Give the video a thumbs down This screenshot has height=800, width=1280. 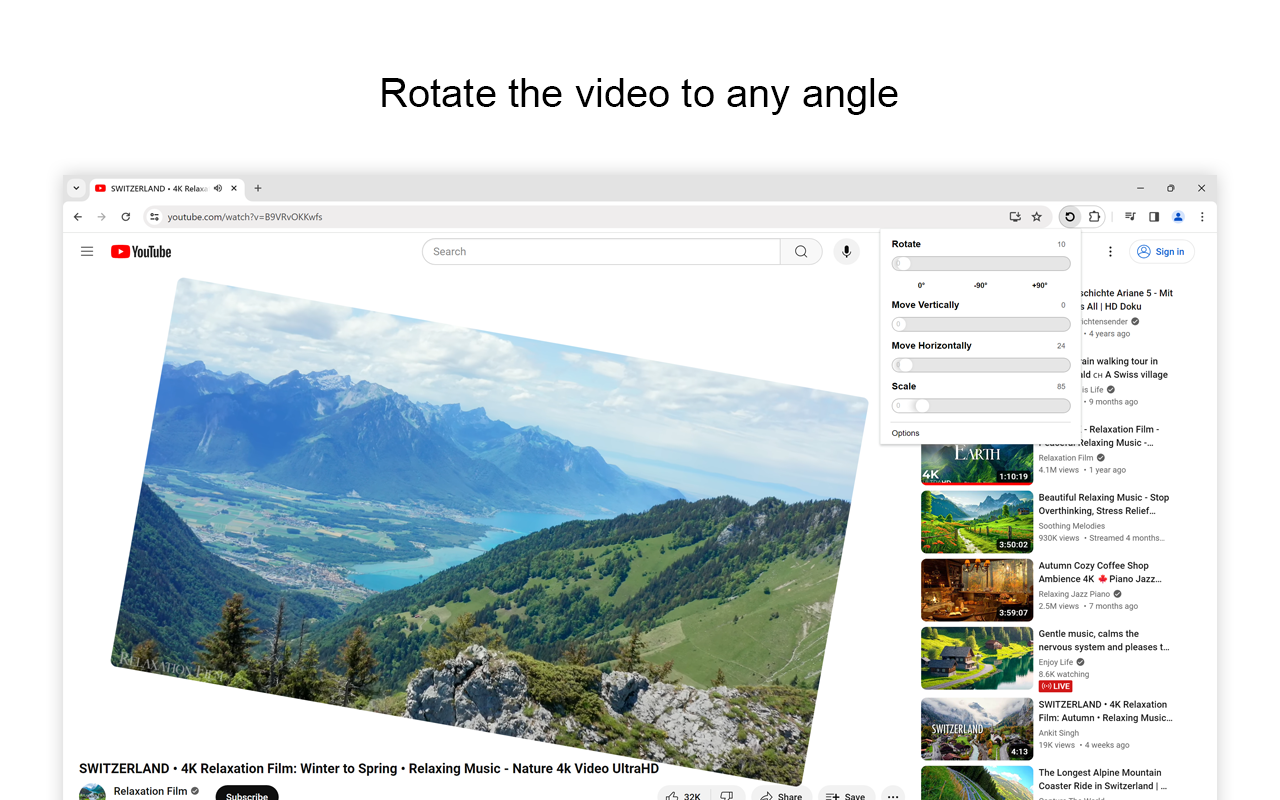[x=728, y=794]
